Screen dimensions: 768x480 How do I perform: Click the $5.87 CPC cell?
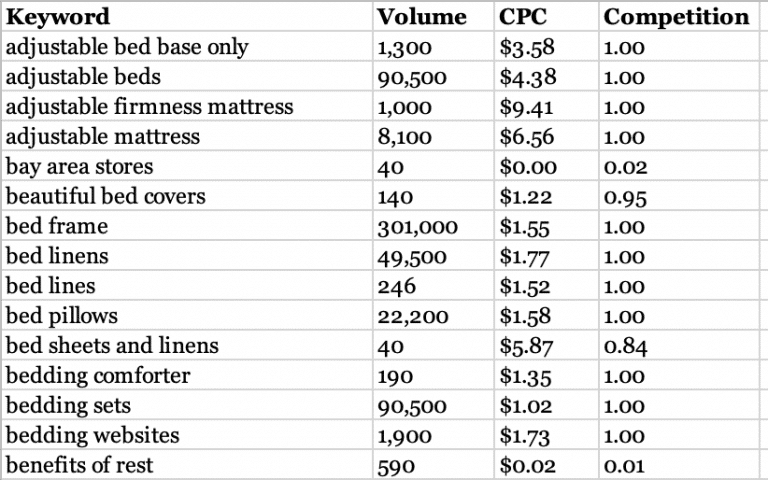546,345
